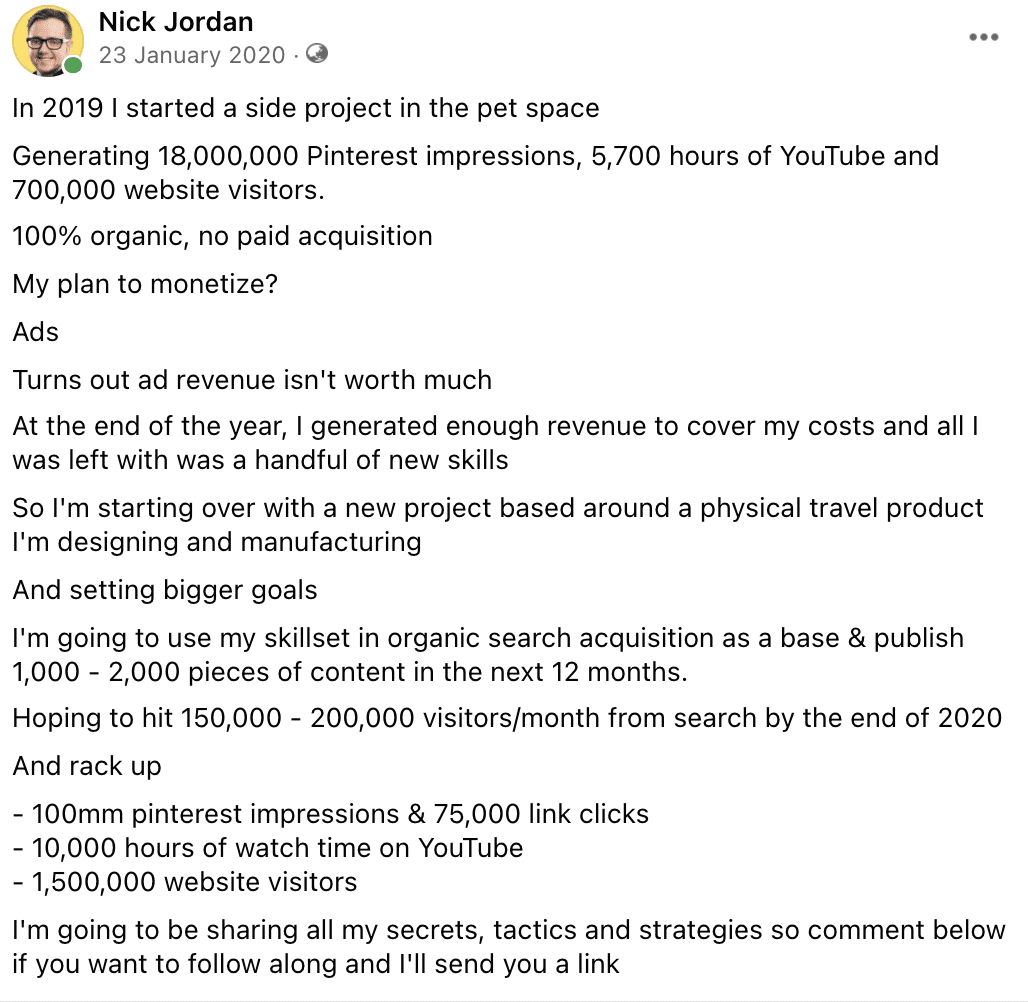Click the '100% organic, no paid acquisition' line
The image size is (1028, 1002).
tap(222, 236)
